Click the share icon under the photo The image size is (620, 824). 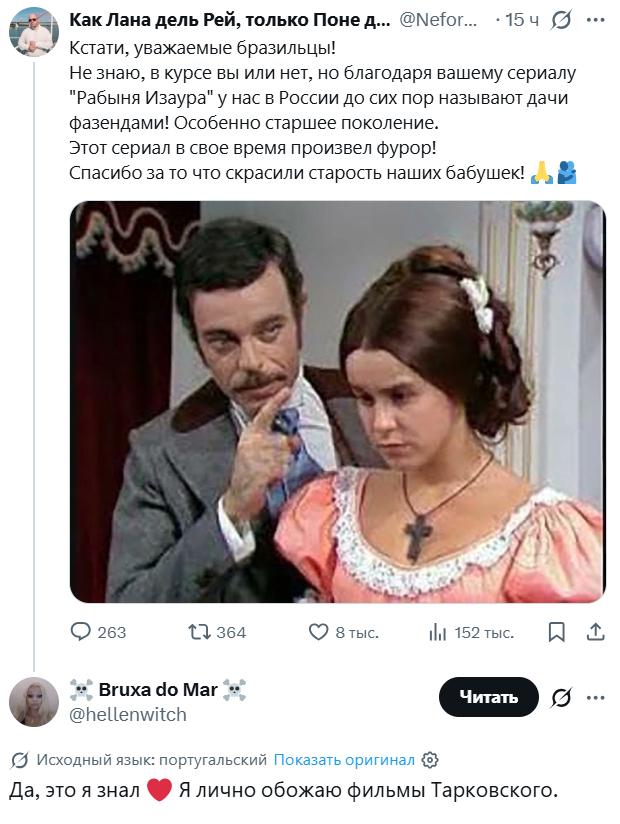coord(594,632)
